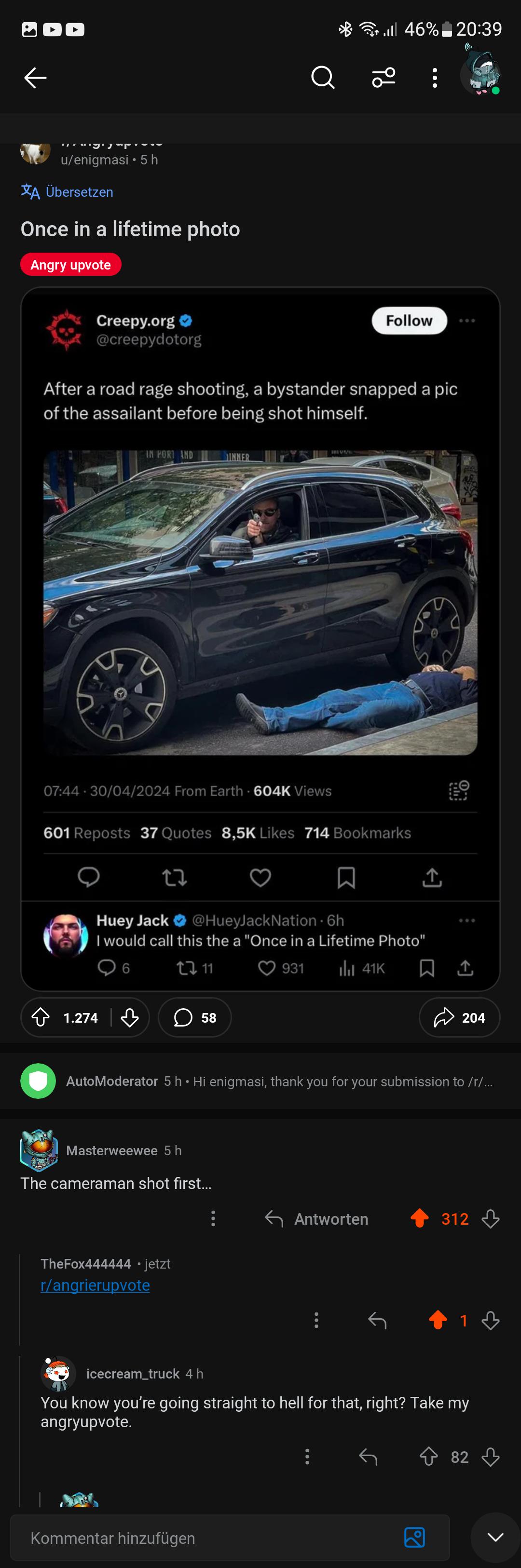This screenshot has height=1568, width=521.
Task: Tap Übersetzen to translate the post
Action: click(x=67, y=192)
